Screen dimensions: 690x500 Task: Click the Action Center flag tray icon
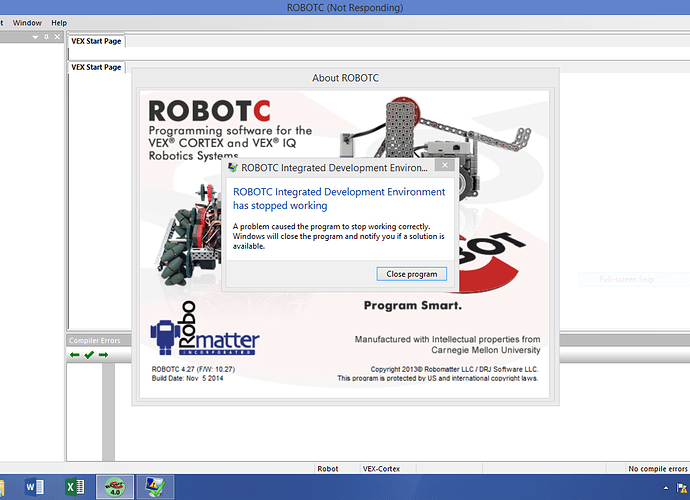(x=682, y=488)
